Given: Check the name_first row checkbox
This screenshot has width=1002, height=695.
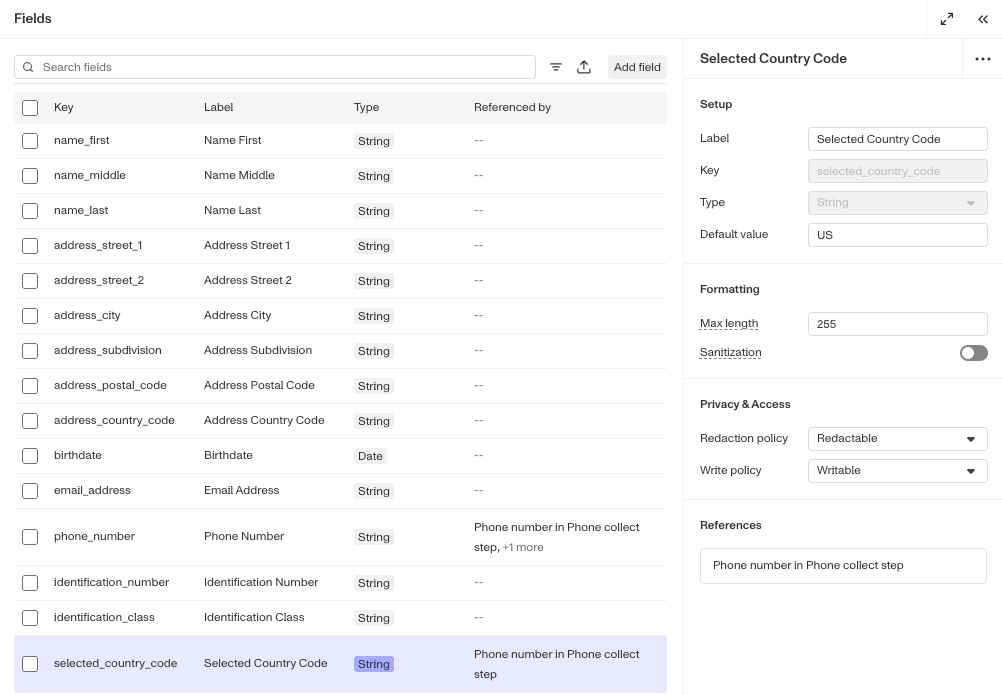Looking at the screenshot, I should click(30, 141).
